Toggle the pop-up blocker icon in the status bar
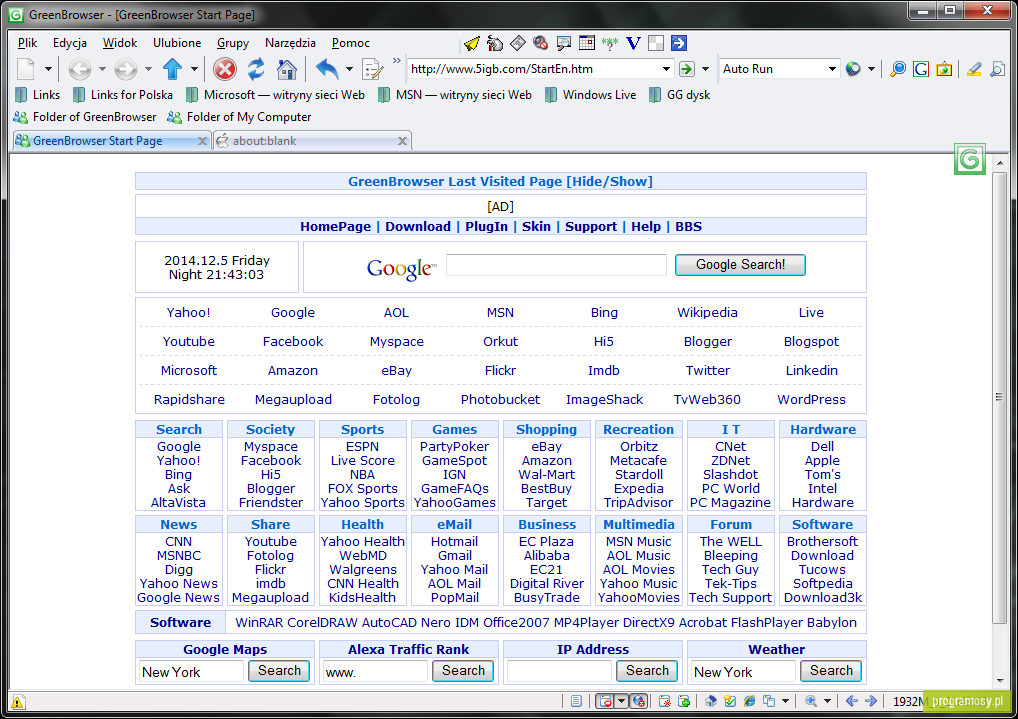Screen dimensions: 1018x719 [605, 701]
